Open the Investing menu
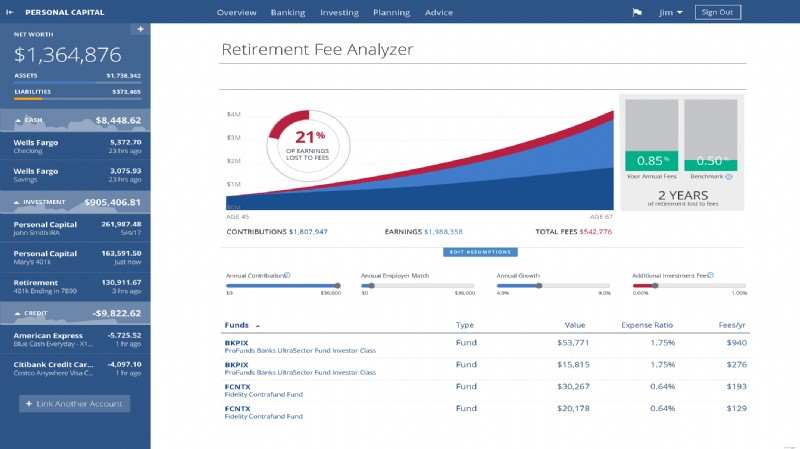 click(x=339, y=12)
